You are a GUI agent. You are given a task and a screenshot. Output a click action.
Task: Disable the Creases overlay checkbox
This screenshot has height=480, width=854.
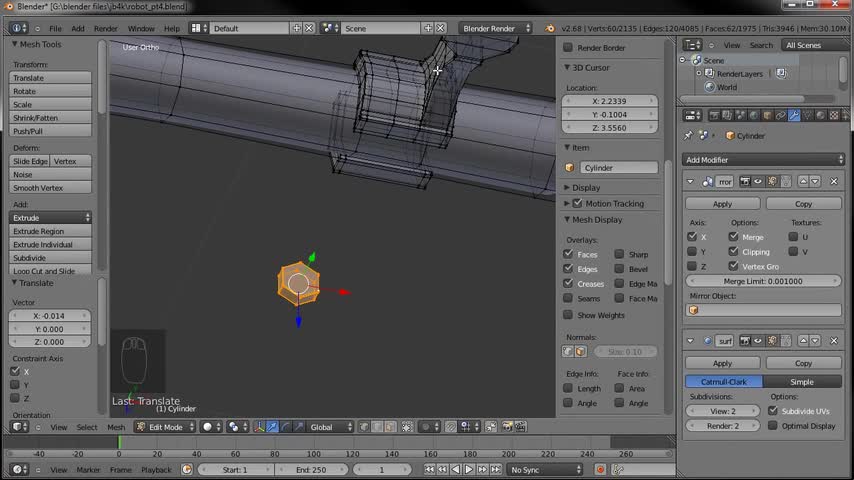(568, 284)
